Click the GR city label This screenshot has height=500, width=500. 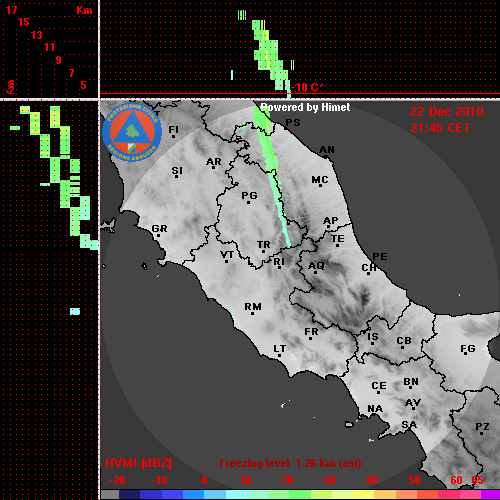(159, 229)
